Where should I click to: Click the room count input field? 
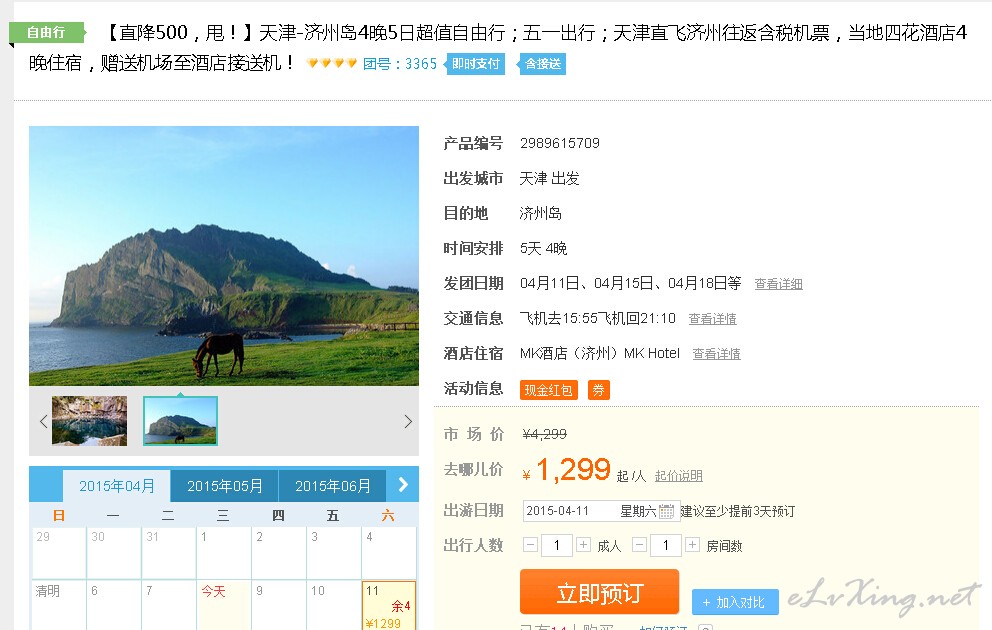pos(666,545)
